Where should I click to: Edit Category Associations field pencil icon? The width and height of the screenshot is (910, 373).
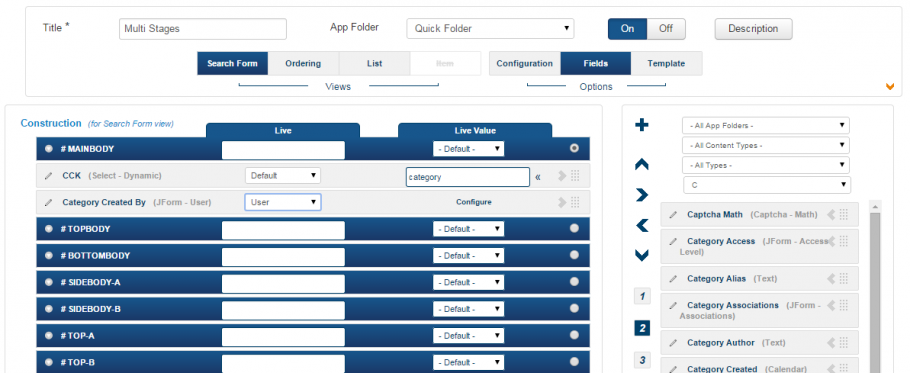tap(673, 305)
